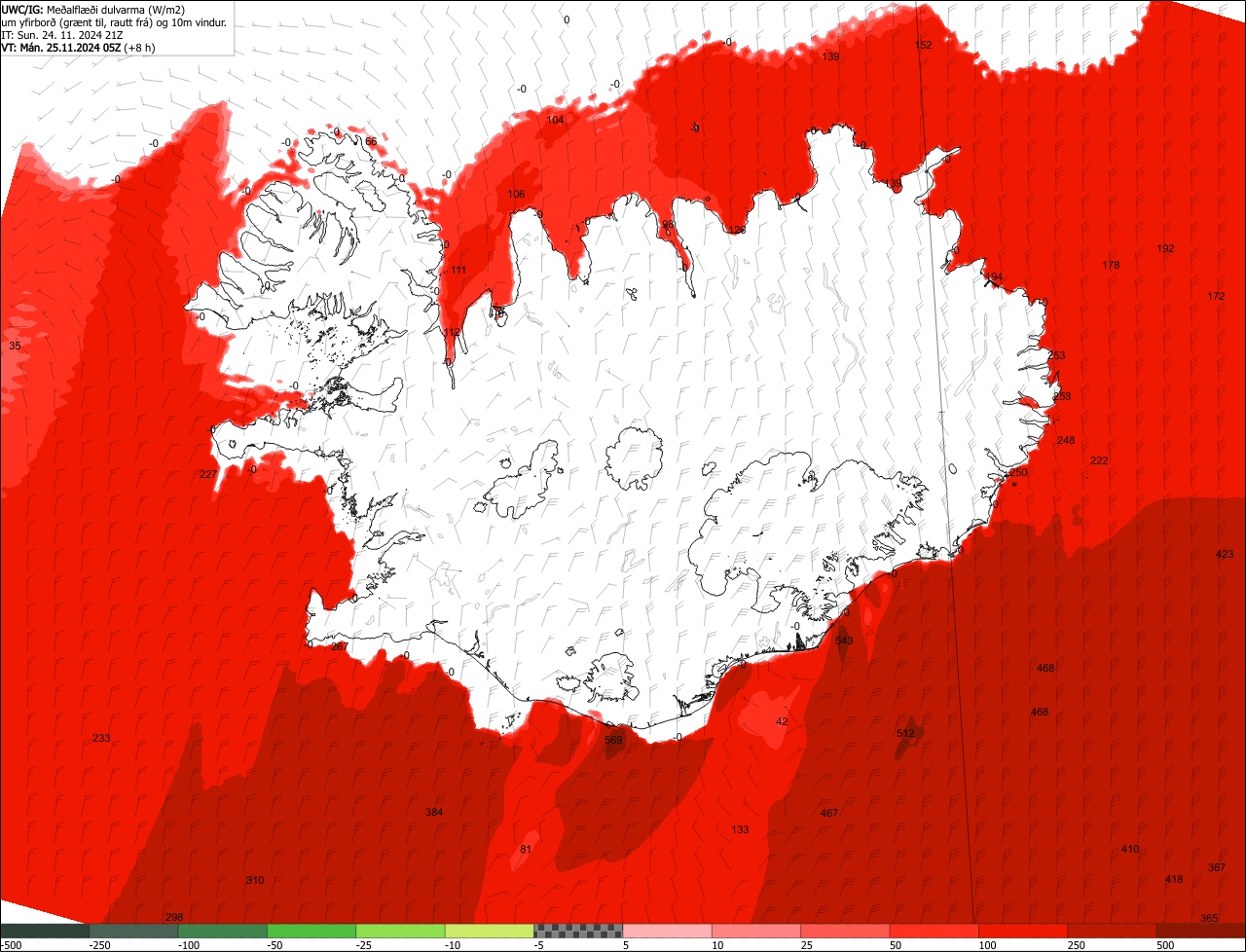Click the value 172 at the right edge

click(x=1216, y=296)
